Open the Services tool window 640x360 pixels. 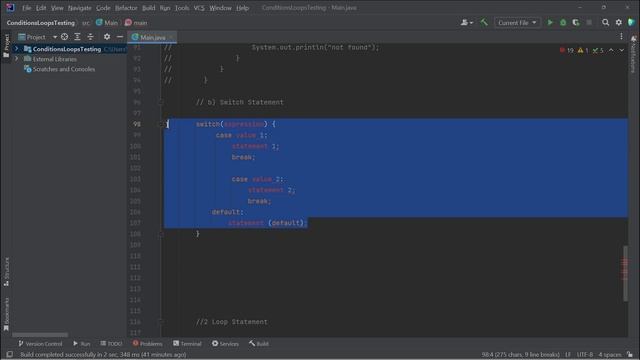(225, 344)
